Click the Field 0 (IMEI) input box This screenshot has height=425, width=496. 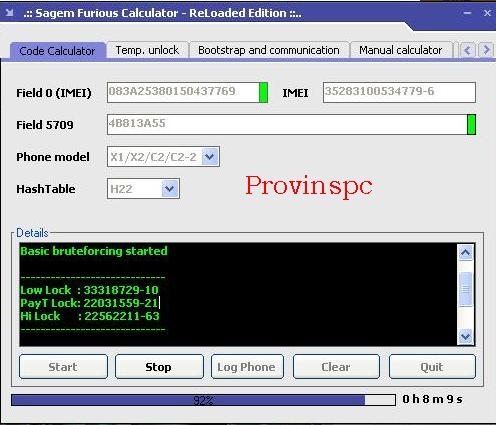pyautogui.click(x=183, y=92)
